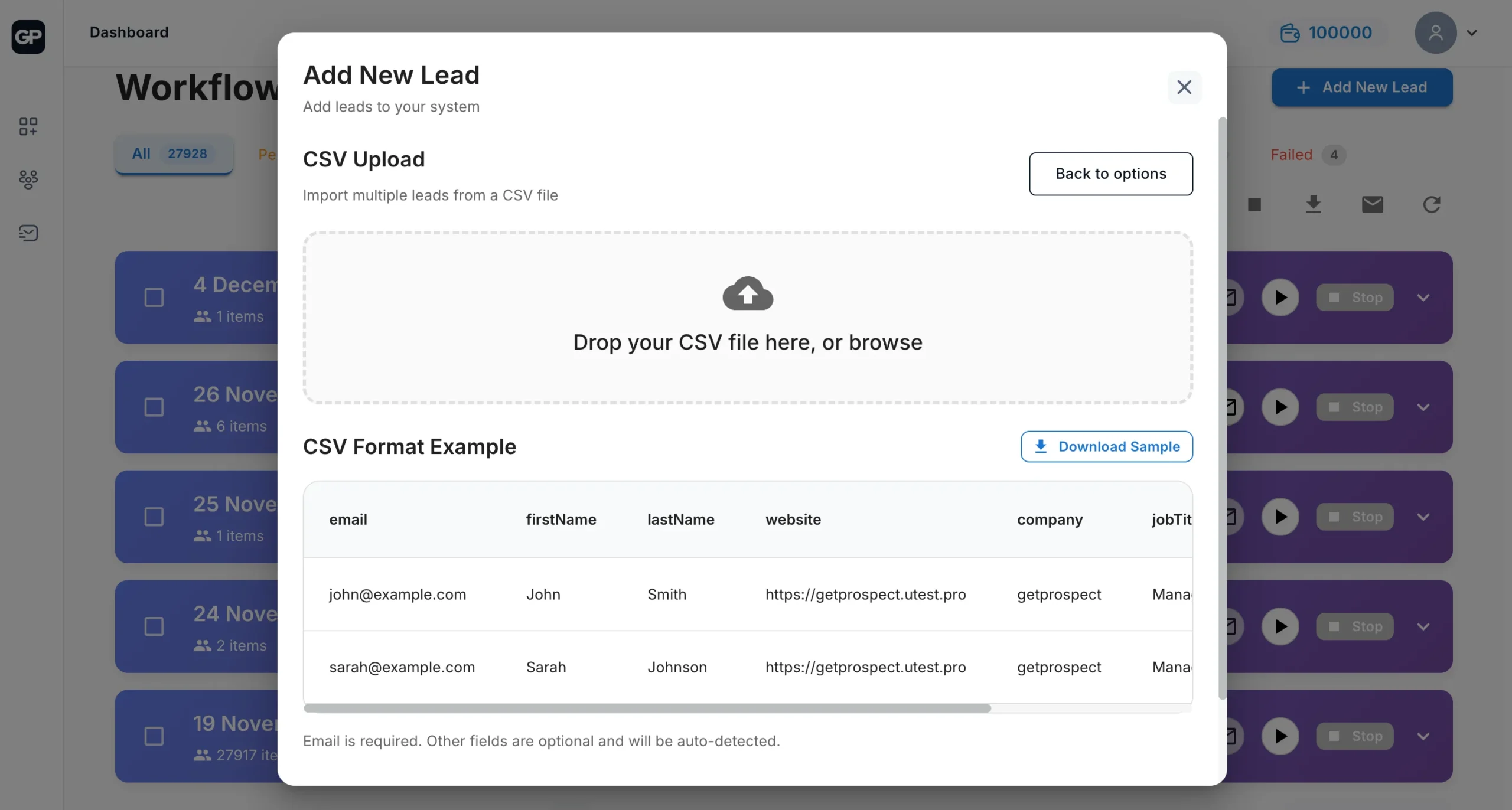Click the cloud upload icon

747,293
